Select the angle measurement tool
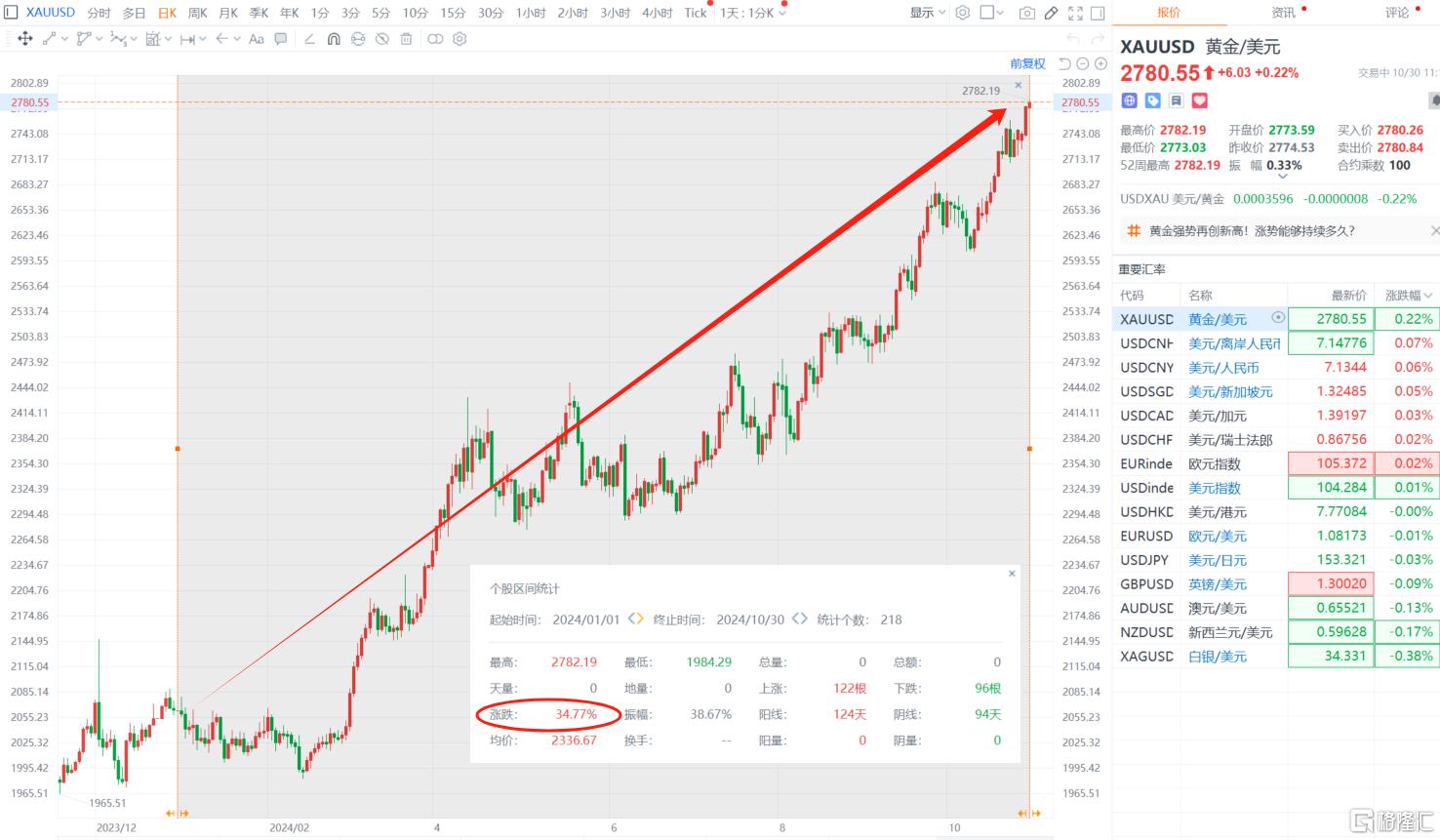This screenshot has width=1440, height=840. click(309, 39)
